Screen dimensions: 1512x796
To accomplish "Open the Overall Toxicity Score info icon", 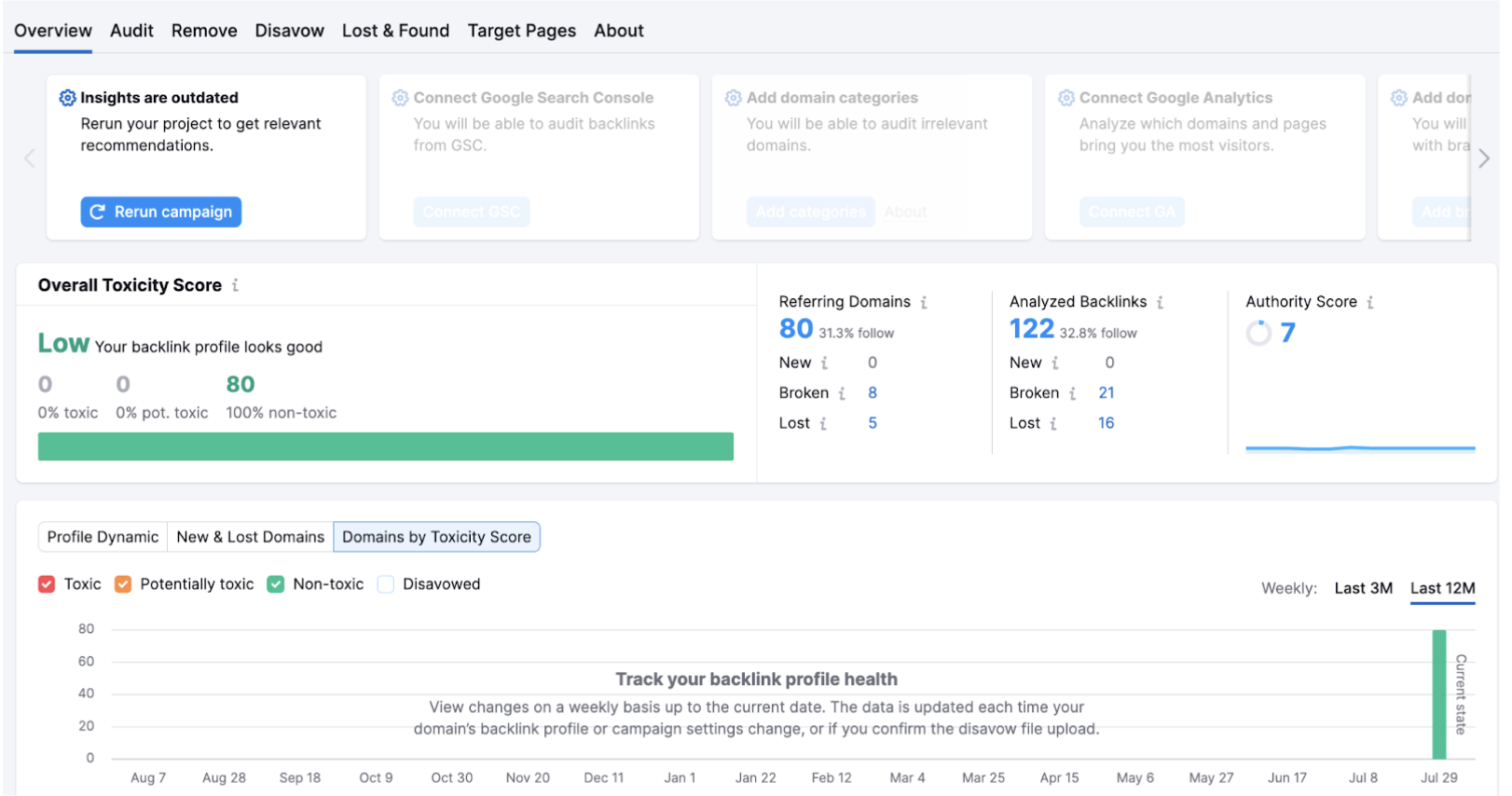I will point(235,285).
